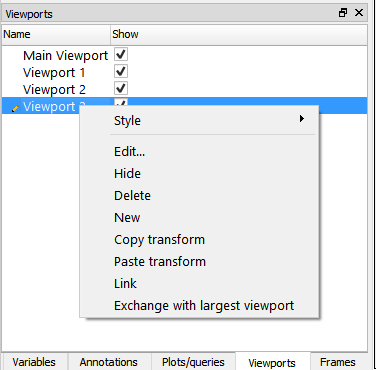Select the Viewport 2 row
The width and height of the screenshot is (376, 370).
point(184,89)
